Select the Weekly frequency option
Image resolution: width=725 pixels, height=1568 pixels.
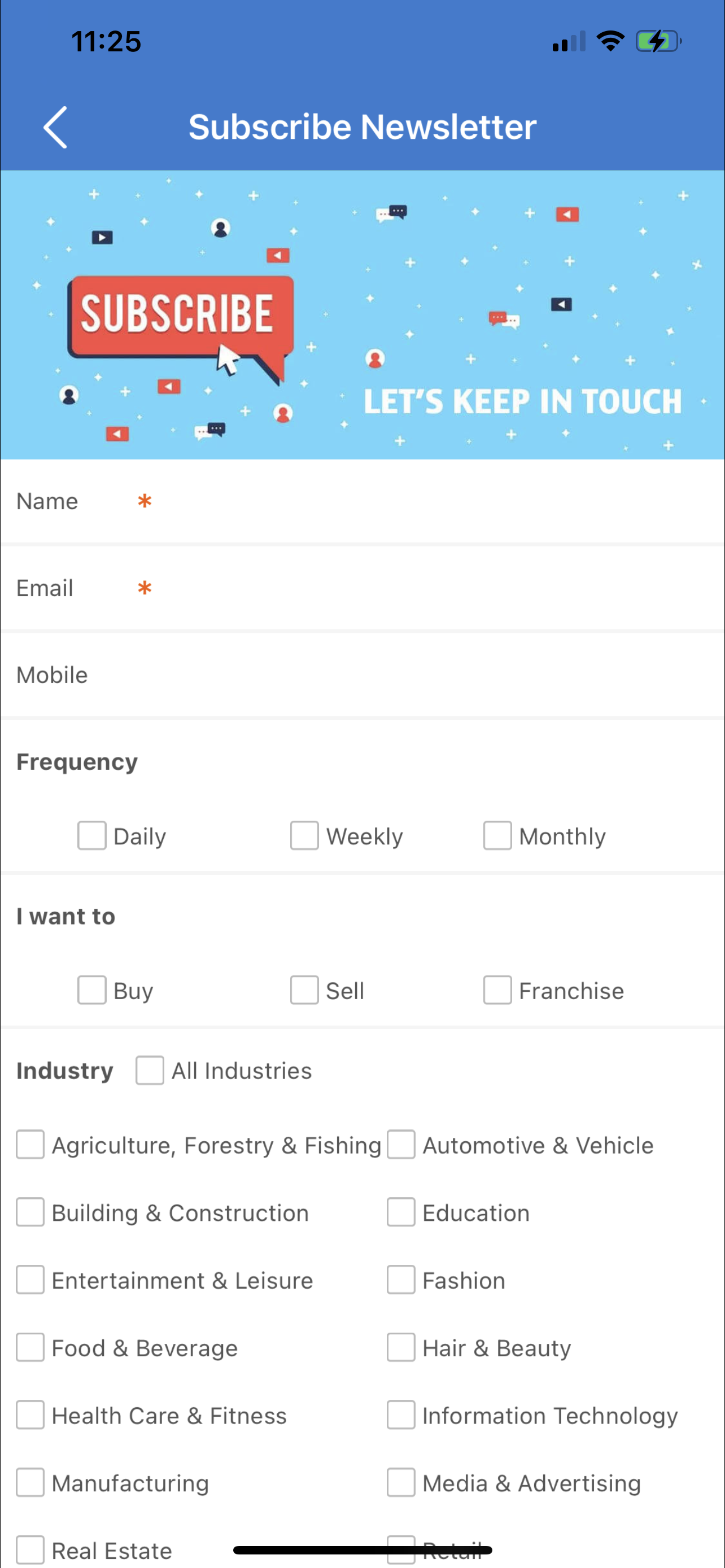(304, 835)
